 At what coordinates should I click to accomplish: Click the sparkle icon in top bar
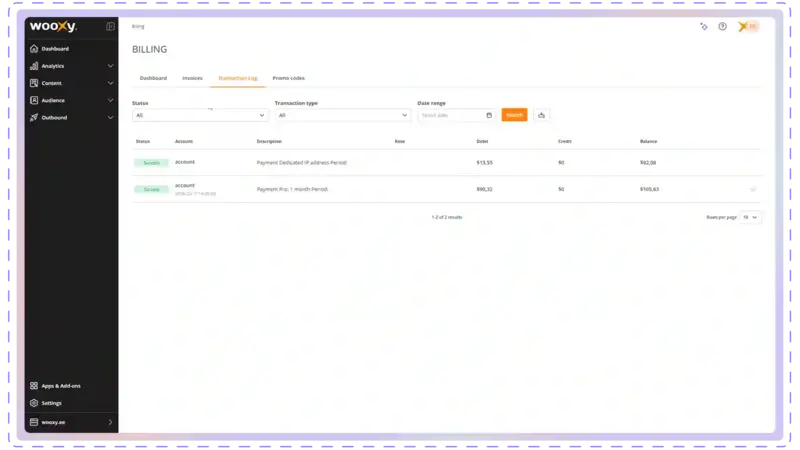pos(704,27)
